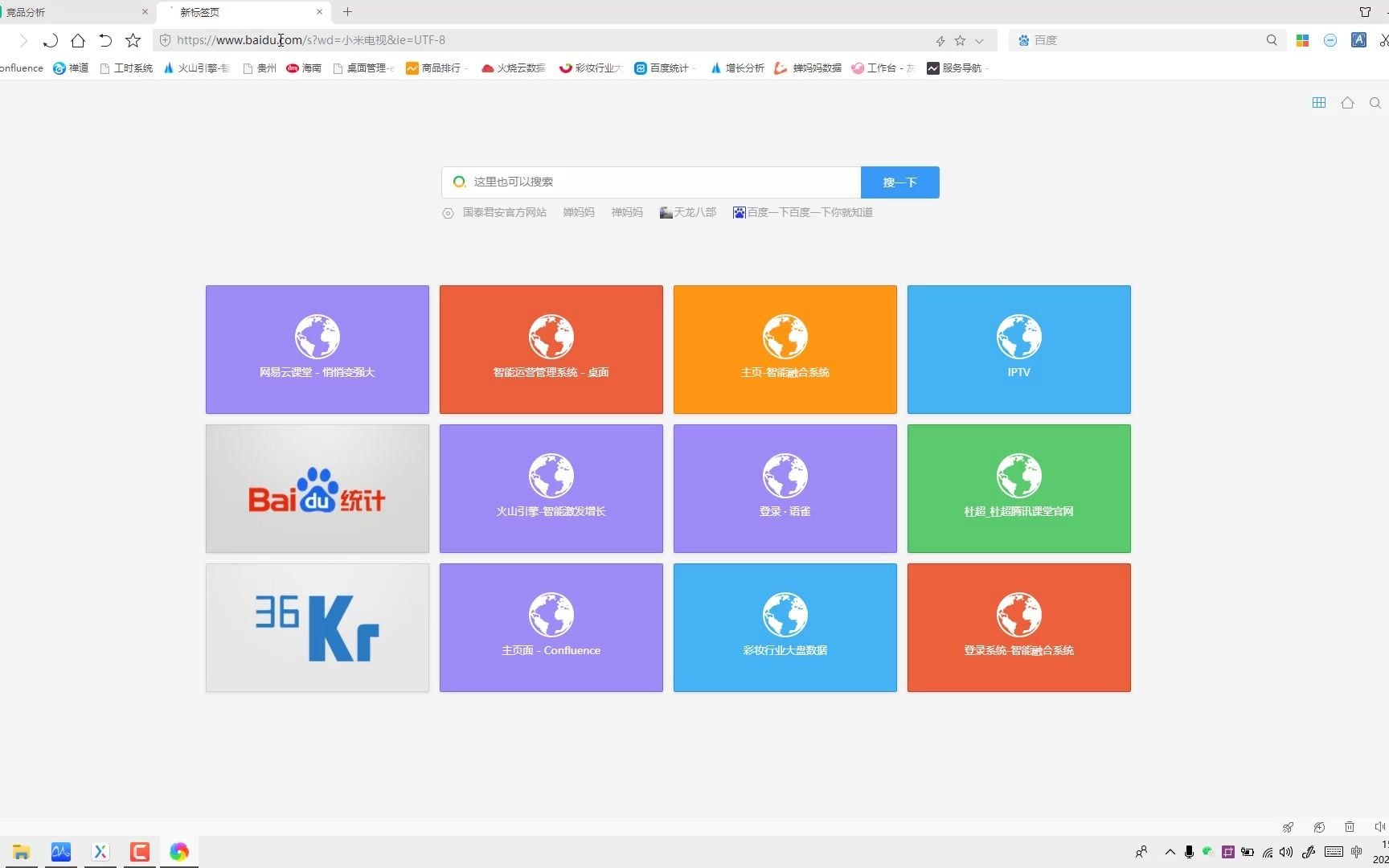
Task: Open the 登录 · 语雀 tile
Action: point(785,489)
